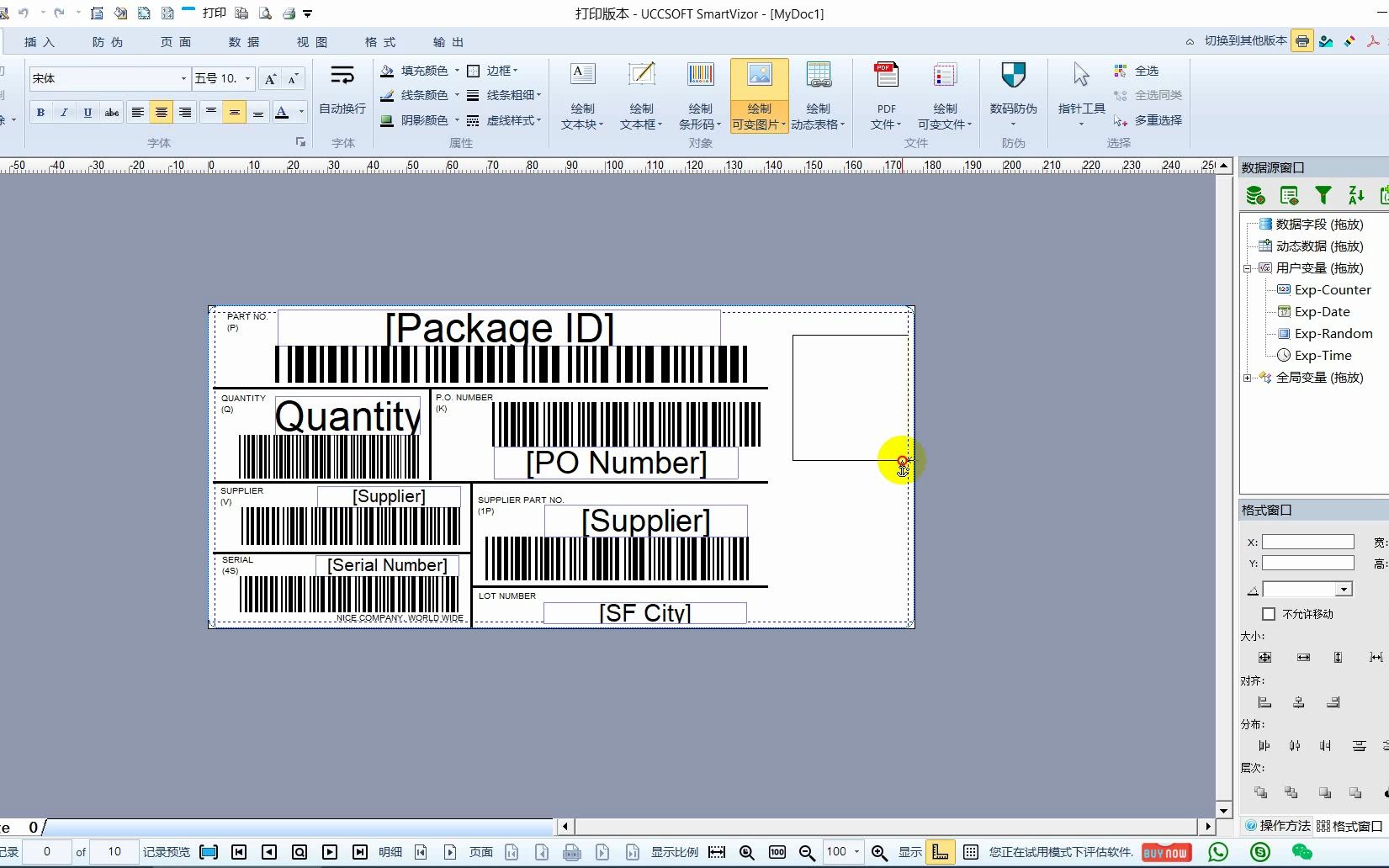Select the 绘制文本框 draw text frame tool

point(641,95)
